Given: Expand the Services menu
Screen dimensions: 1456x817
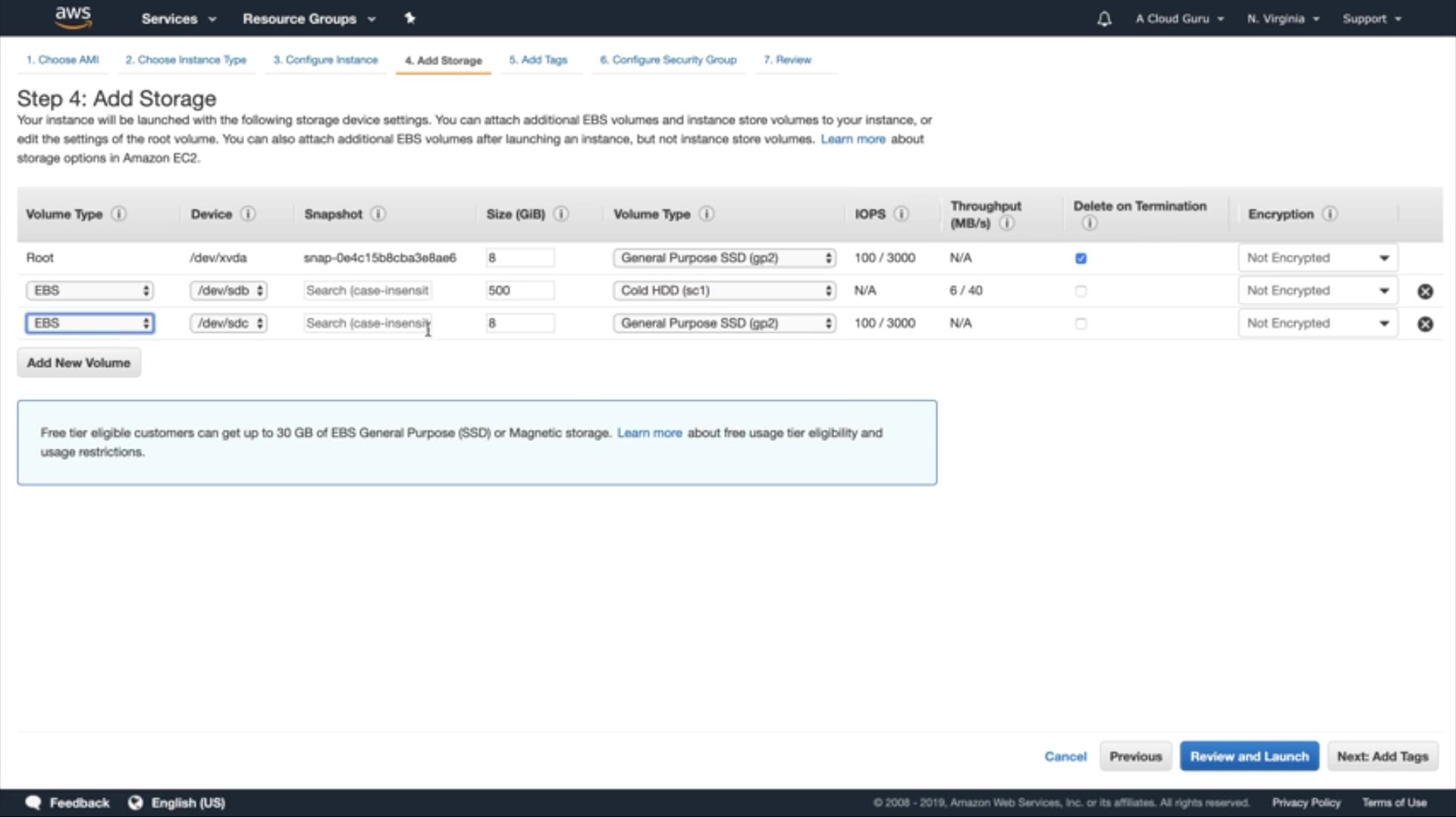Looking at the screenshot, I should coord(178,19).
